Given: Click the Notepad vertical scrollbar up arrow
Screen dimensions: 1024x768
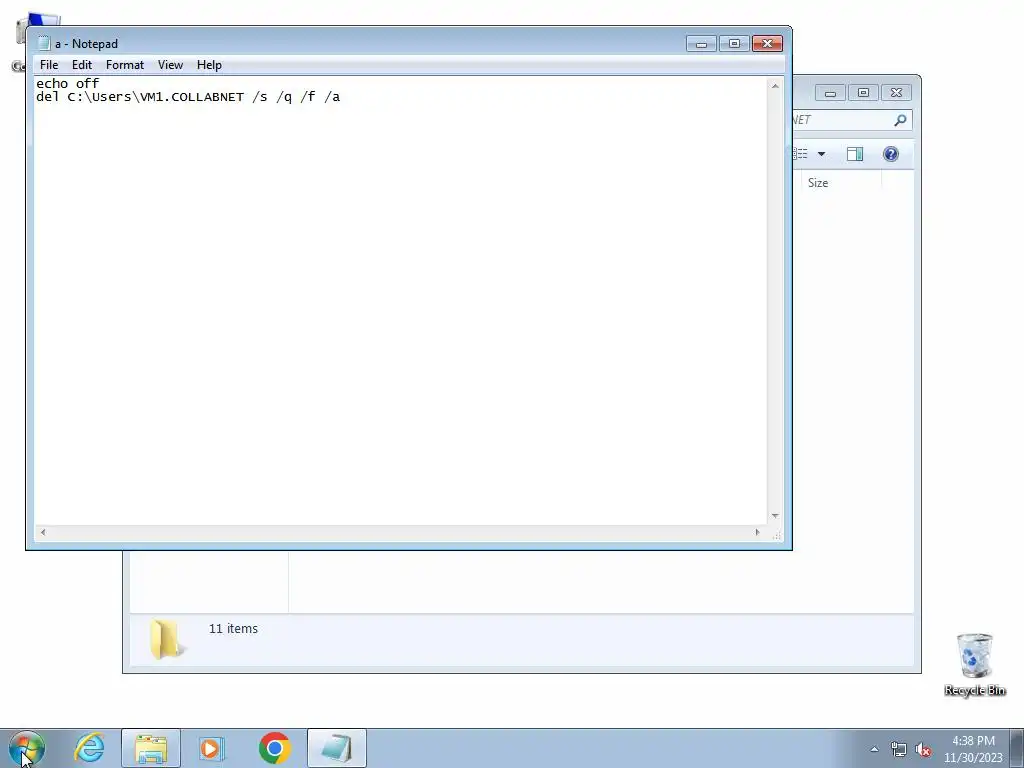Looking at the screenshot, I should 775,86.
